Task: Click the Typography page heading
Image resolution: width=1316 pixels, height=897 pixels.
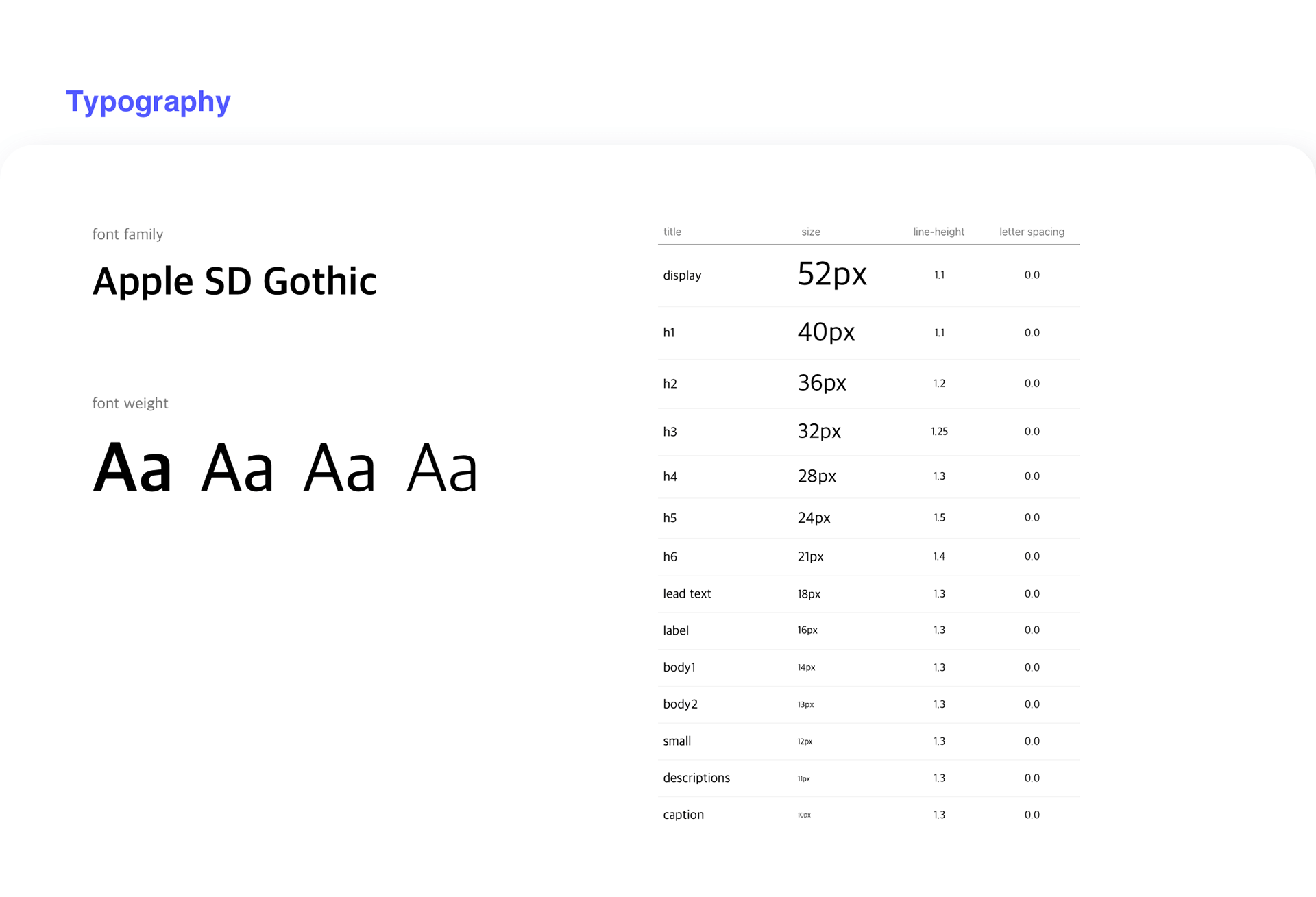Action: pyautogui.click(x=148, y=101)
